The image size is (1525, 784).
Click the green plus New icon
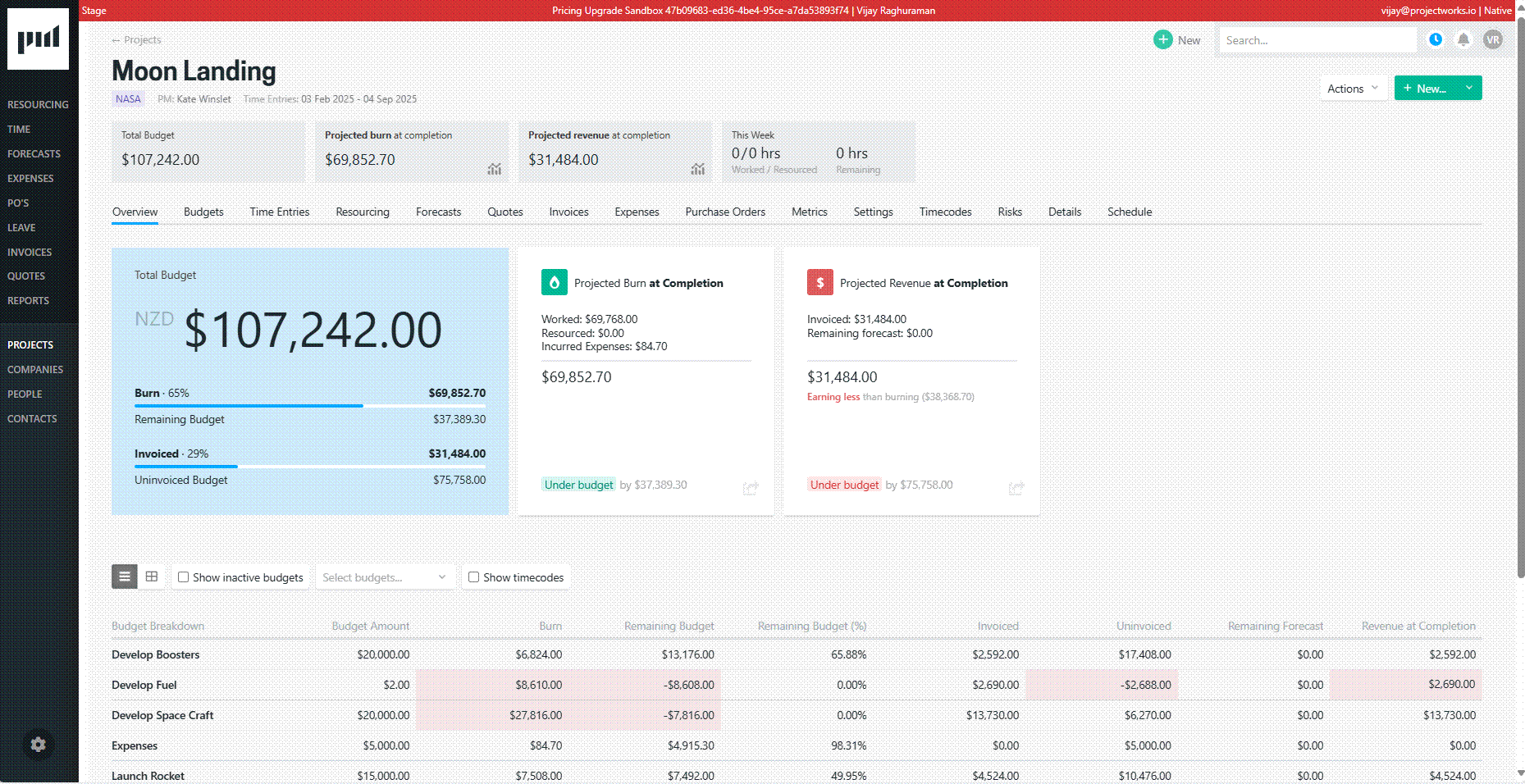pyautogui.click(x=1163, y=39)
